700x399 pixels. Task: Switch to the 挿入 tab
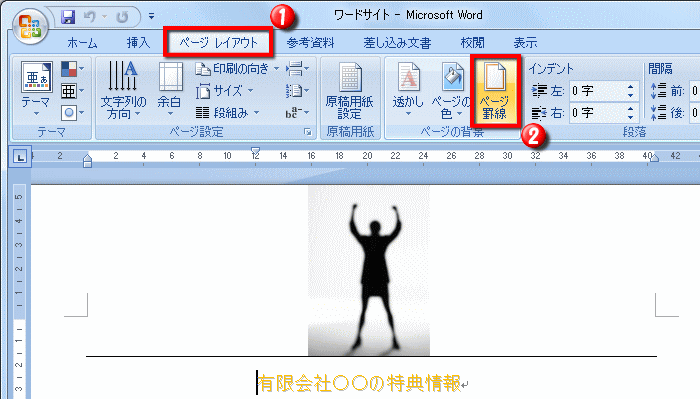point(138,43)
